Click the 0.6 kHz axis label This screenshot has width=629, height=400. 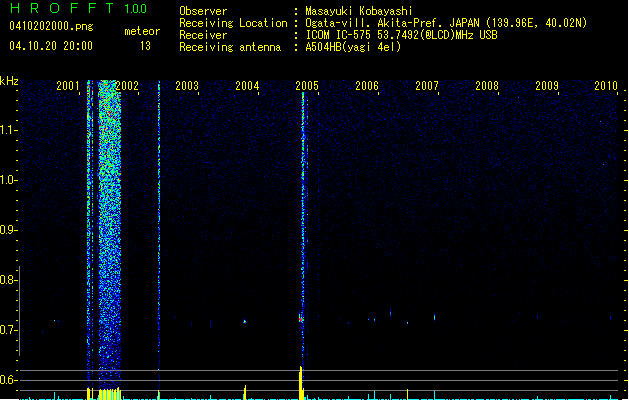[8, 380]
